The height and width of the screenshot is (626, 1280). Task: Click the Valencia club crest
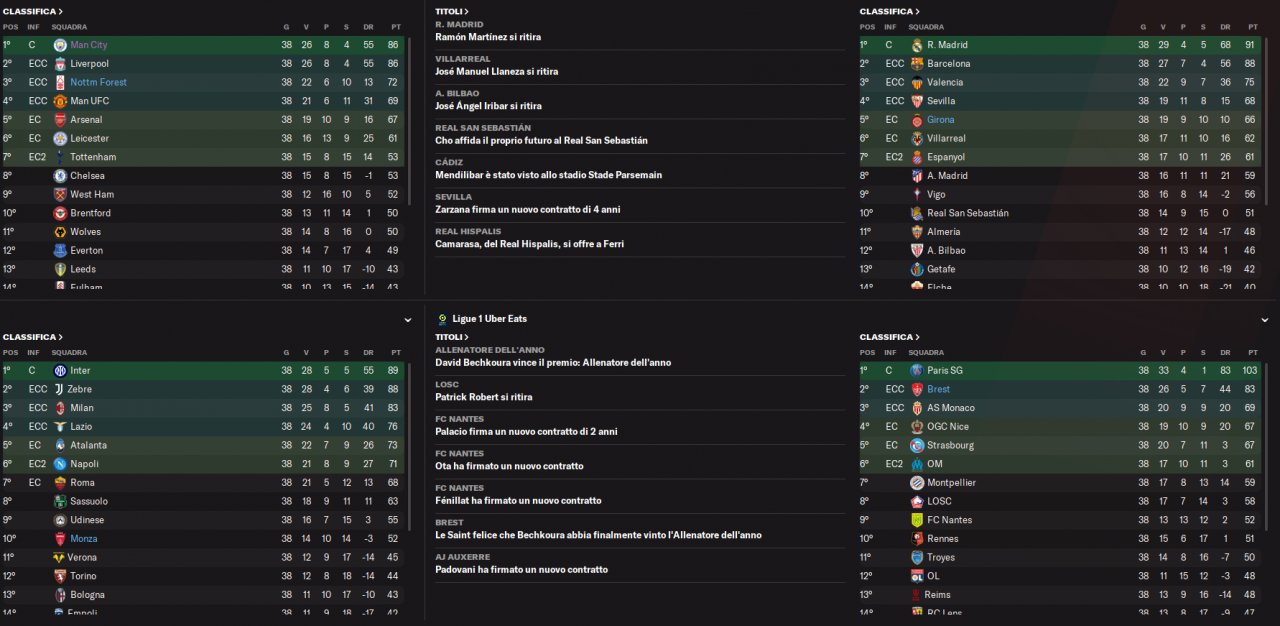click(x=917, y=82)
